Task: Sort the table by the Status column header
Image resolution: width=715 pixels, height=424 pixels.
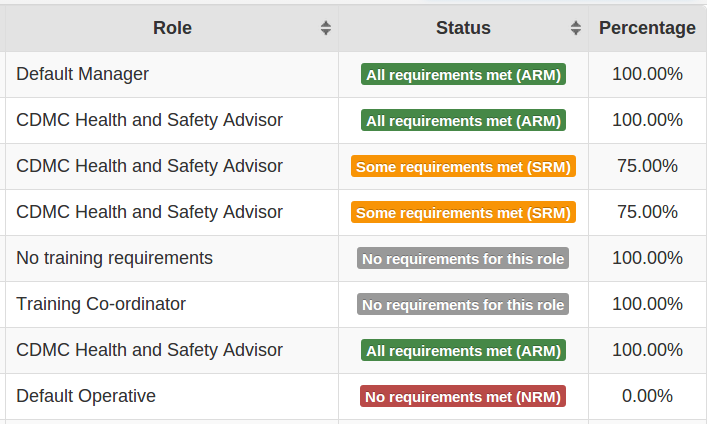Action: coord(463,28)
